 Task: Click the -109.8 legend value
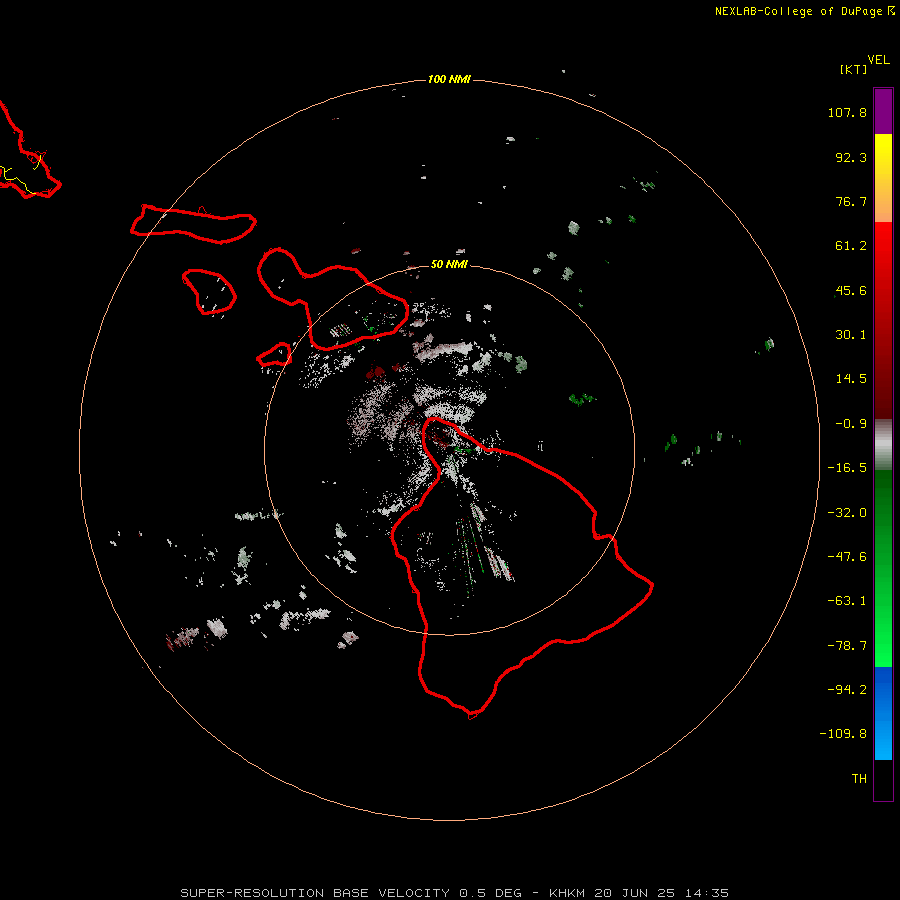click(x=843, y=734)
